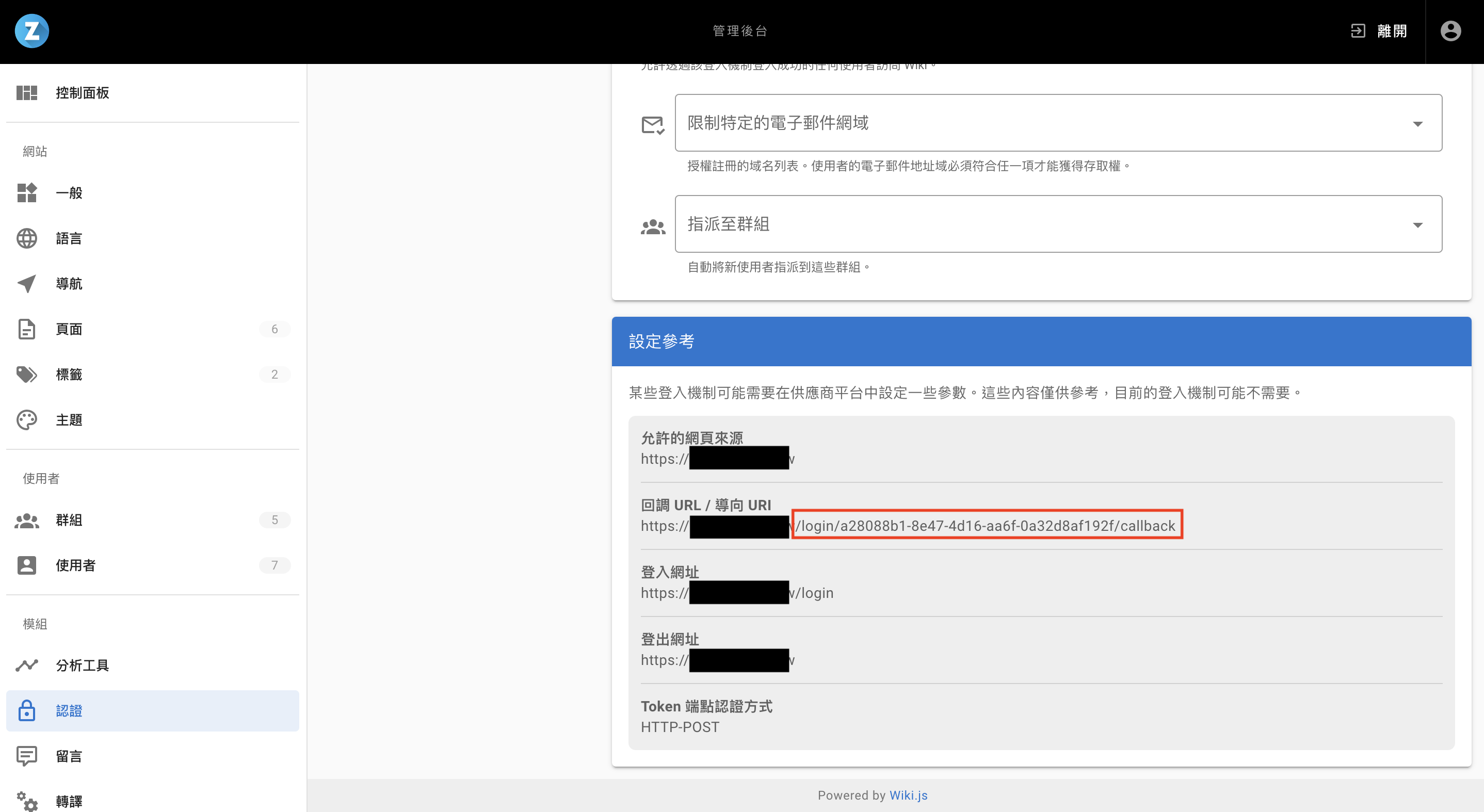Open the 限制特定的電子郵件網域 dropdown
The width and height of the screenshot is (1484, 812).
(x=1058, y=123)
